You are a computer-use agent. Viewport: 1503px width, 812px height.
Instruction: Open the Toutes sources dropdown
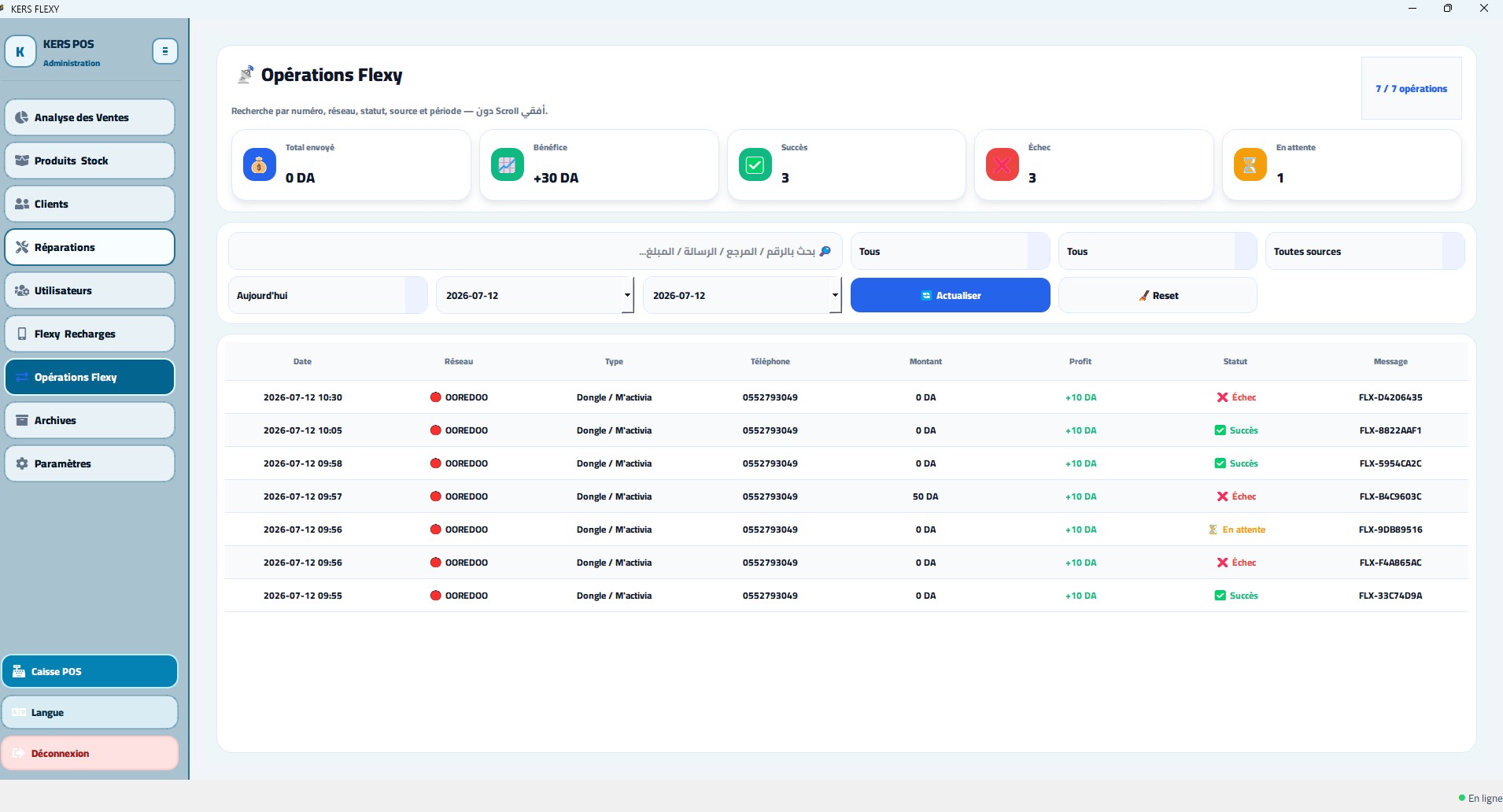[1365, 252]
